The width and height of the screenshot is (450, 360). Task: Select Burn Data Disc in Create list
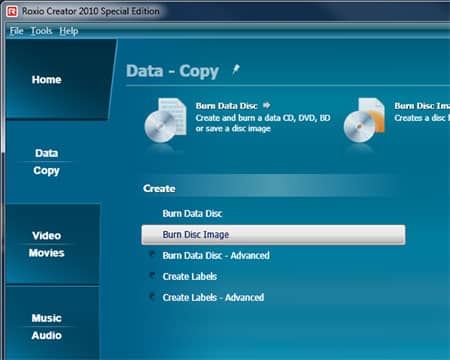pos(192,214)
